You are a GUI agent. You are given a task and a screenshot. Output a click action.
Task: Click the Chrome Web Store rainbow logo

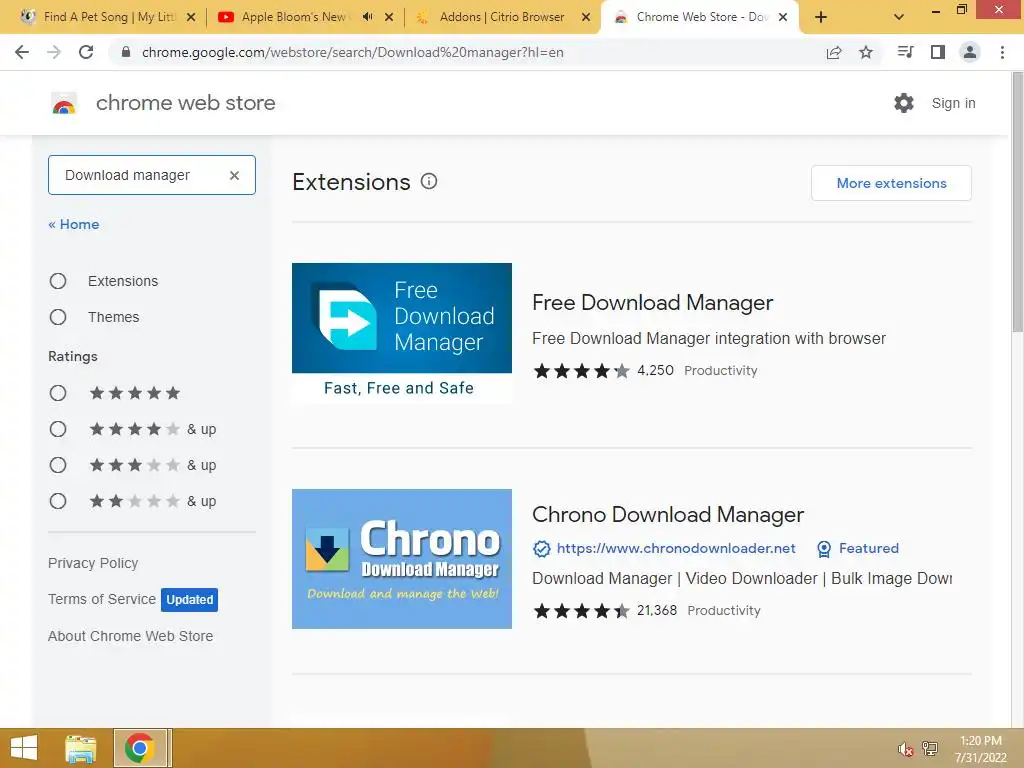click(64, 103)
